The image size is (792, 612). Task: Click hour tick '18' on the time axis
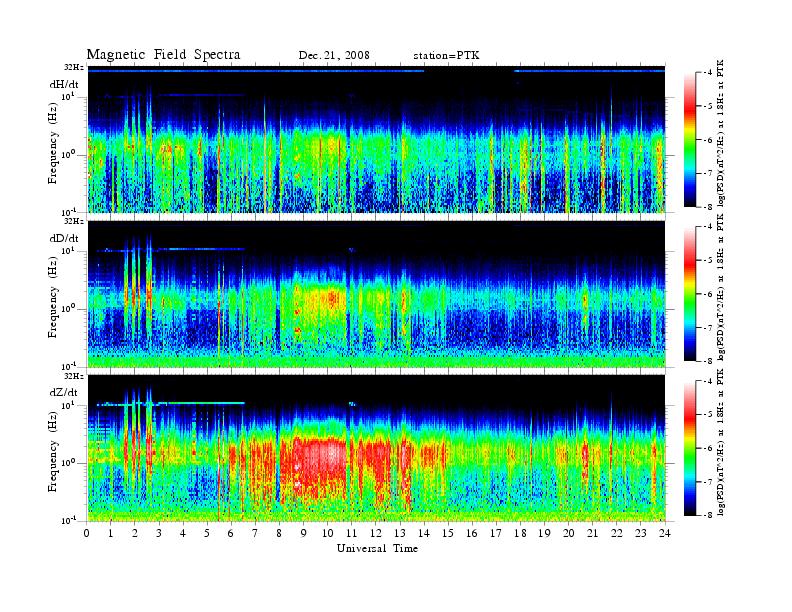[x=520, y=533]
